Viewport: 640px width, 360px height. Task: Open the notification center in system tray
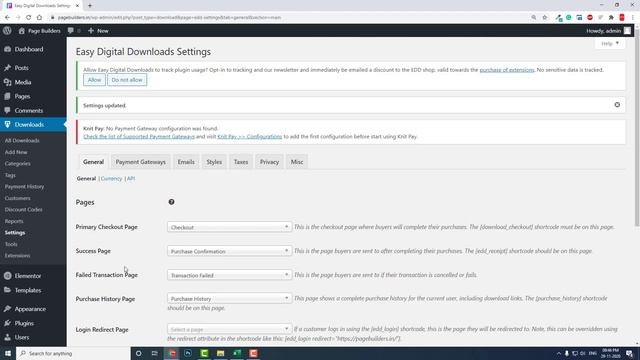(x=630, y=353)
